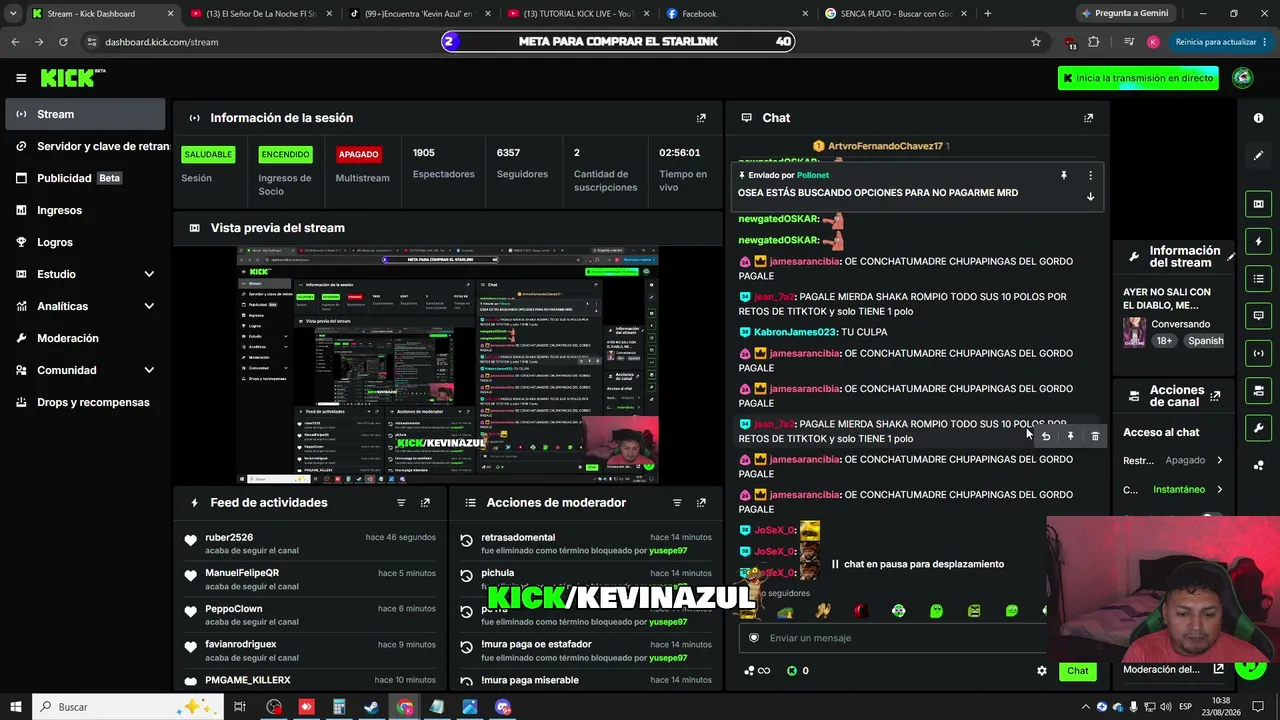Click the Conversando category thumbnail
The image size is (1280, 720).
point(1135,332)
